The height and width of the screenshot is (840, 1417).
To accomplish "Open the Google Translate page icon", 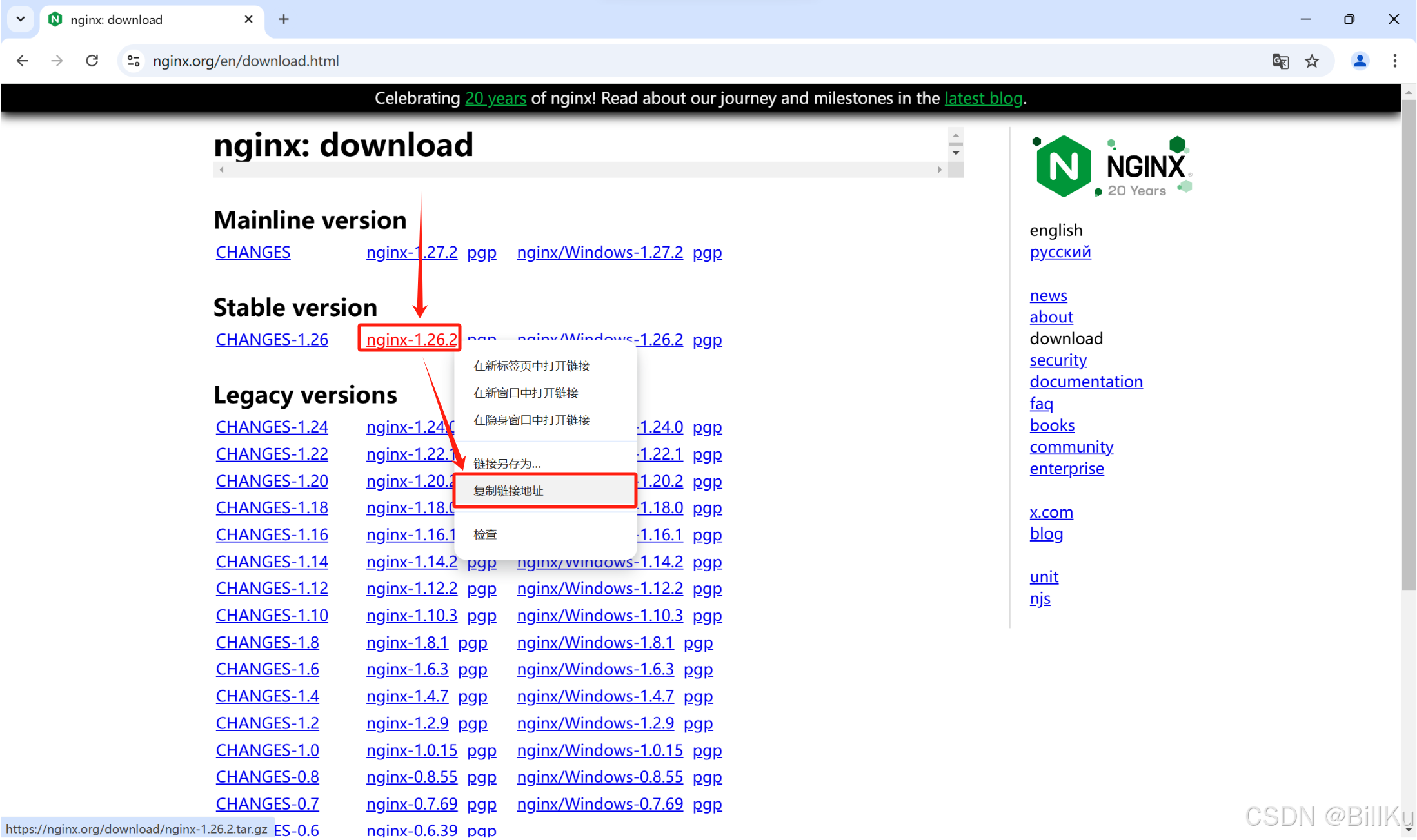I will [x=1280, y=61].
